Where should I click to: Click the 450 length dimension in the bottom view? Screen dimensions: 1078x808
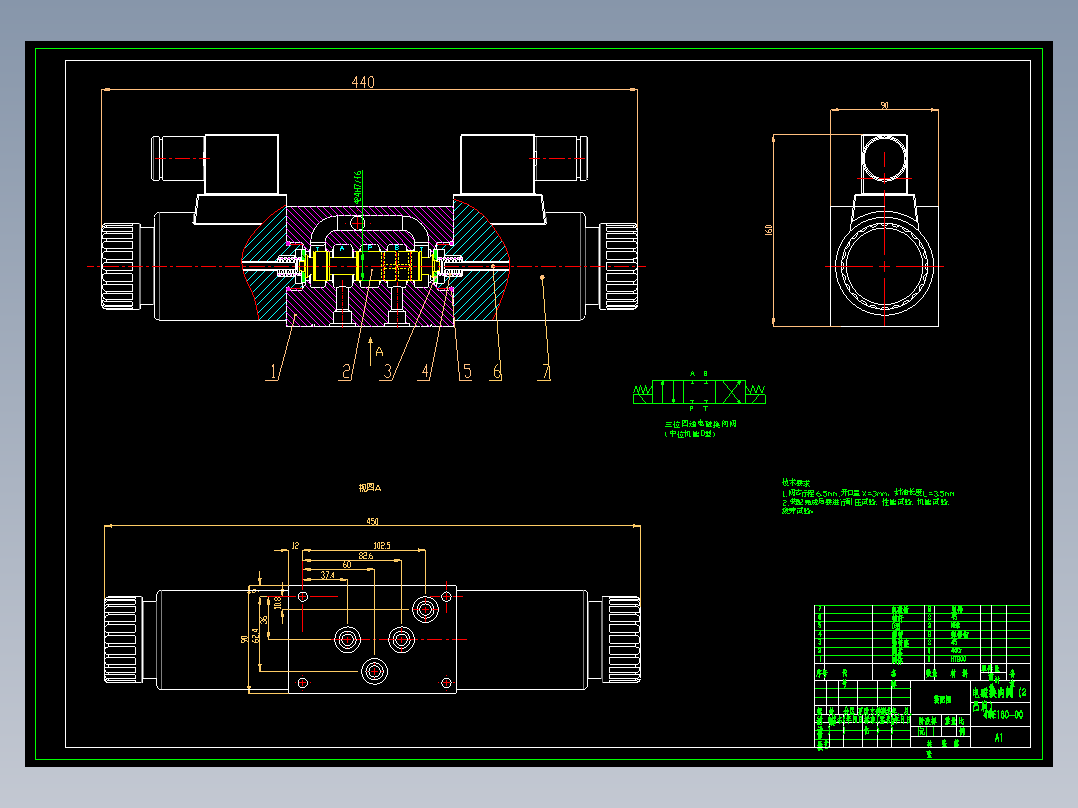click(372, 521)
